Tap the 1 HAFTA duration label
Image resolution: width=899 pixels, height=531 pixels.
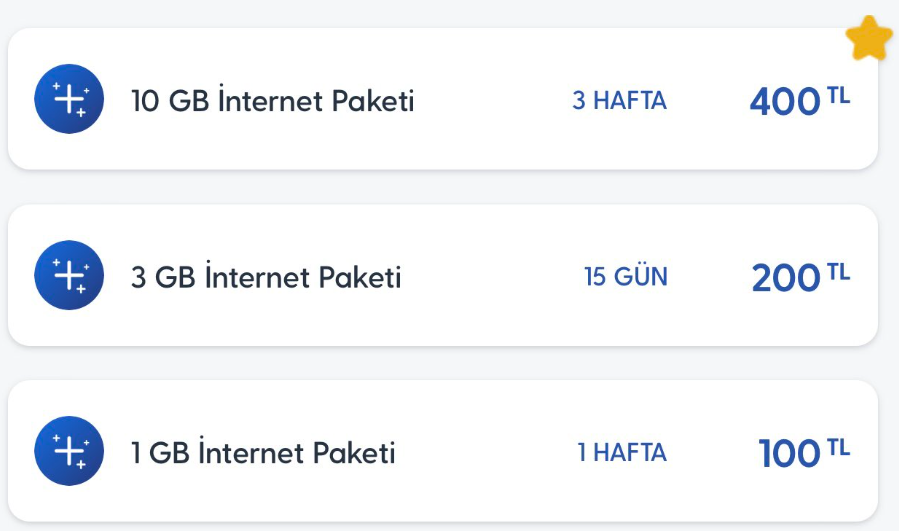click(622, 452)
